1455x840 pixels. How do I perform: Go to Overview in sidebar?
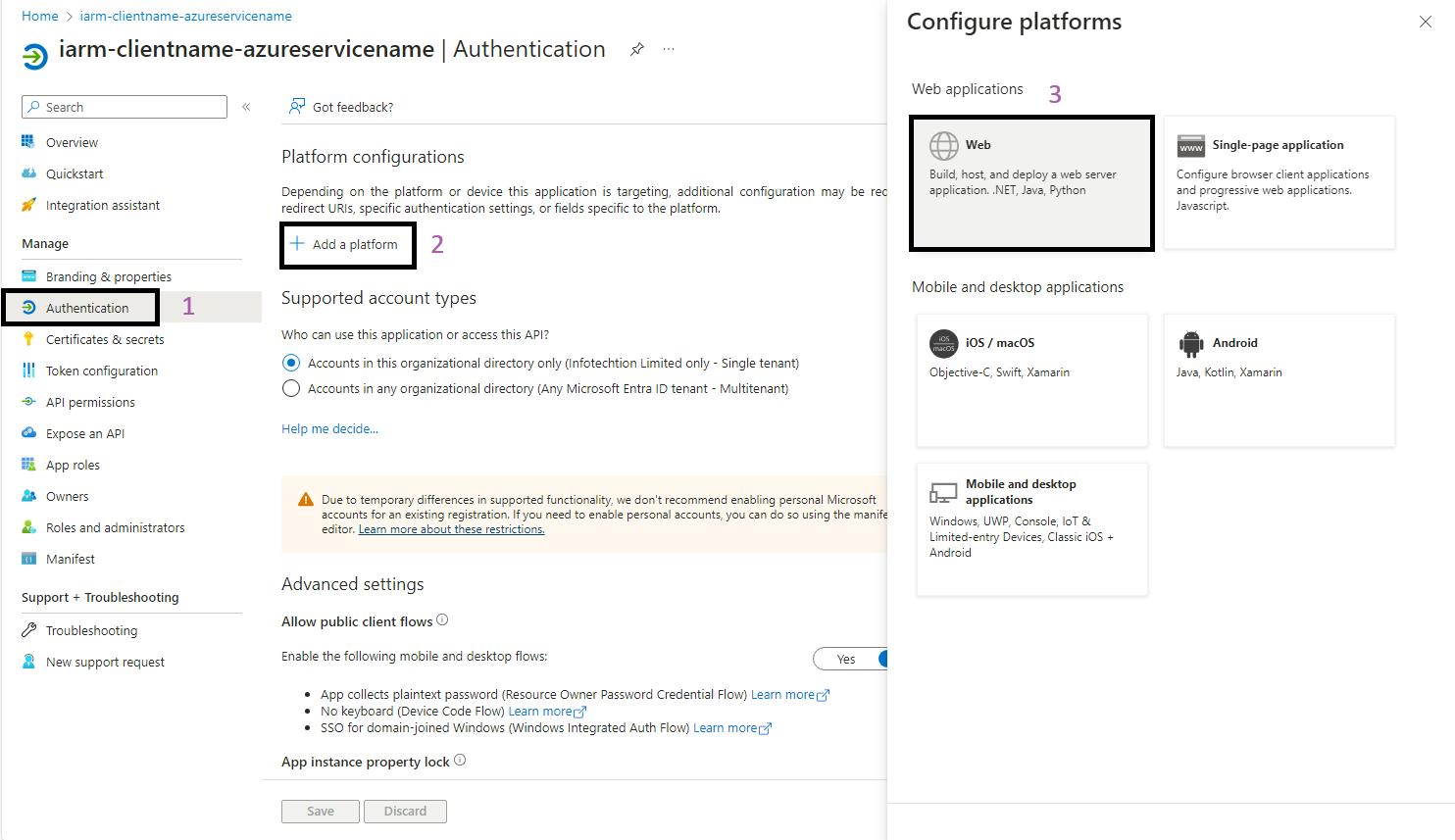[x=72, y=142]
